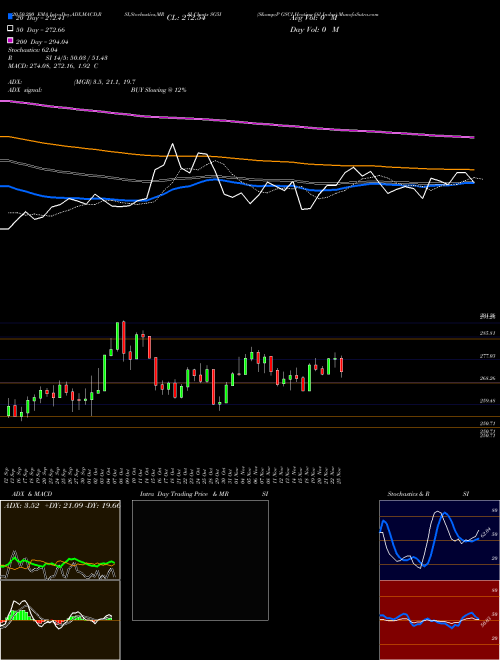Click the 'Intra Day Trading Price & MR' title

click(x=184, y=494)
